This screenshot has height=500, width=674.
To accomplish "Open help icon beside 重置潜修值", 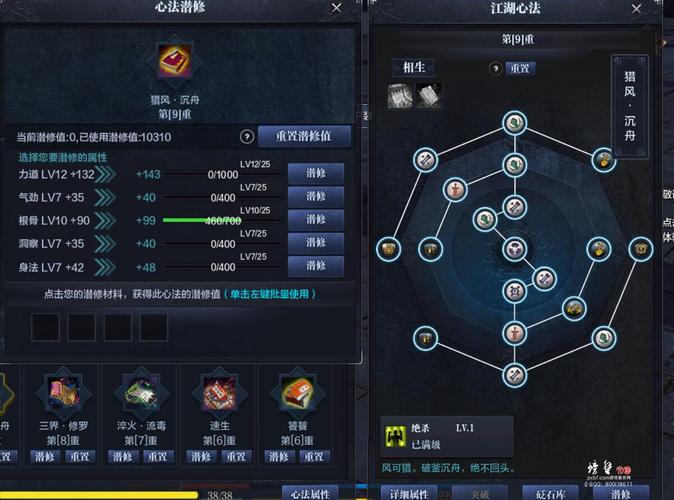I will [x=247, y=137].
